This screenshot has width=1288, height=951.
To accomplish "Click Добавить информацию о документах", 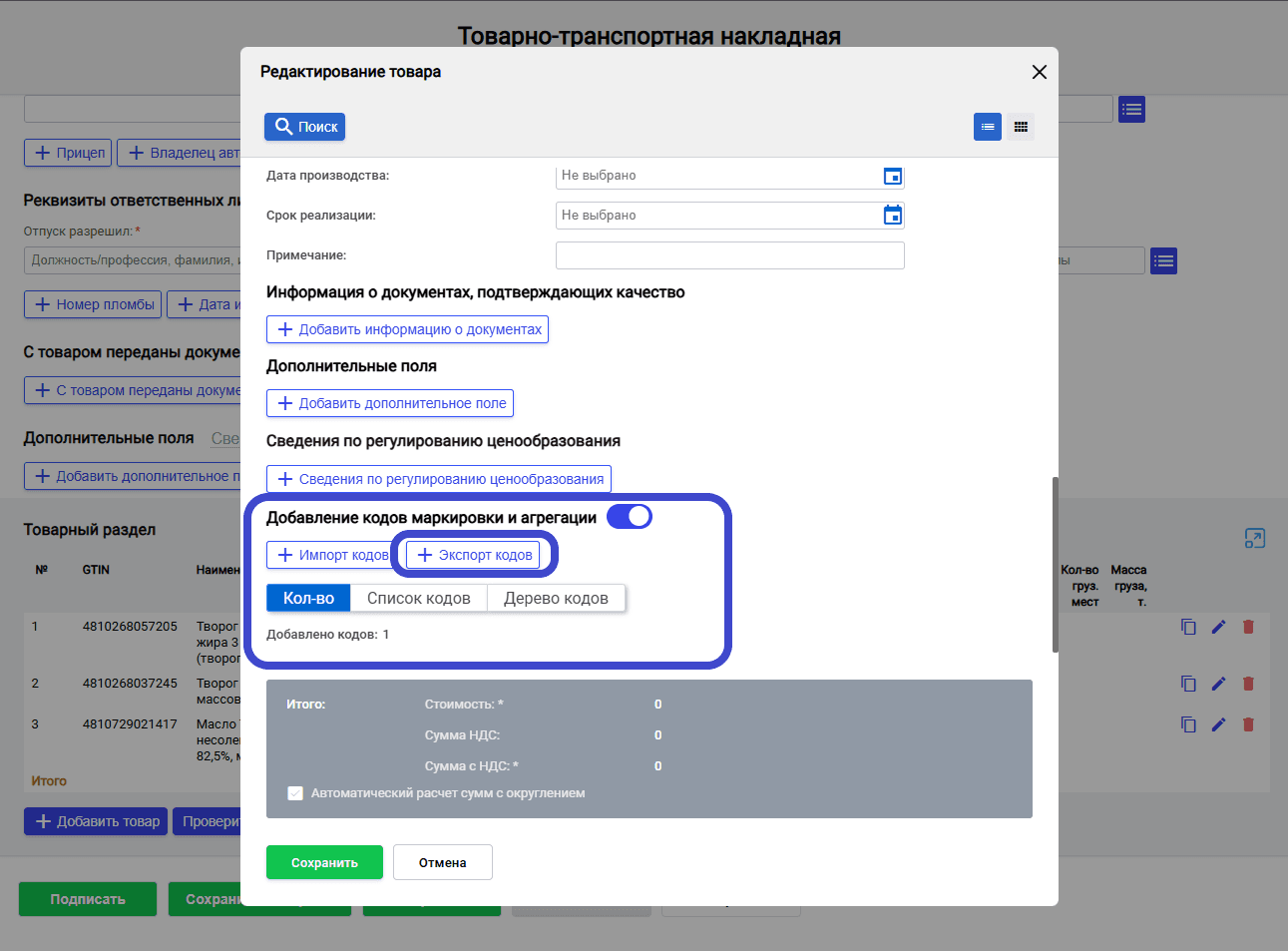I will (407, 329).
